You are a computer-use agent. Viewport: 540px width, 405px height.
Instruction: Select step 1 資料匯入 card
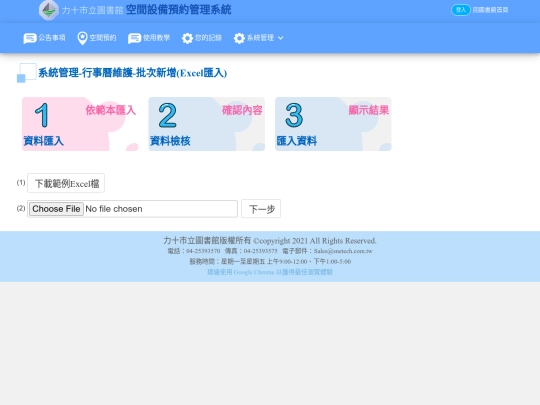[x=80, y=124]
